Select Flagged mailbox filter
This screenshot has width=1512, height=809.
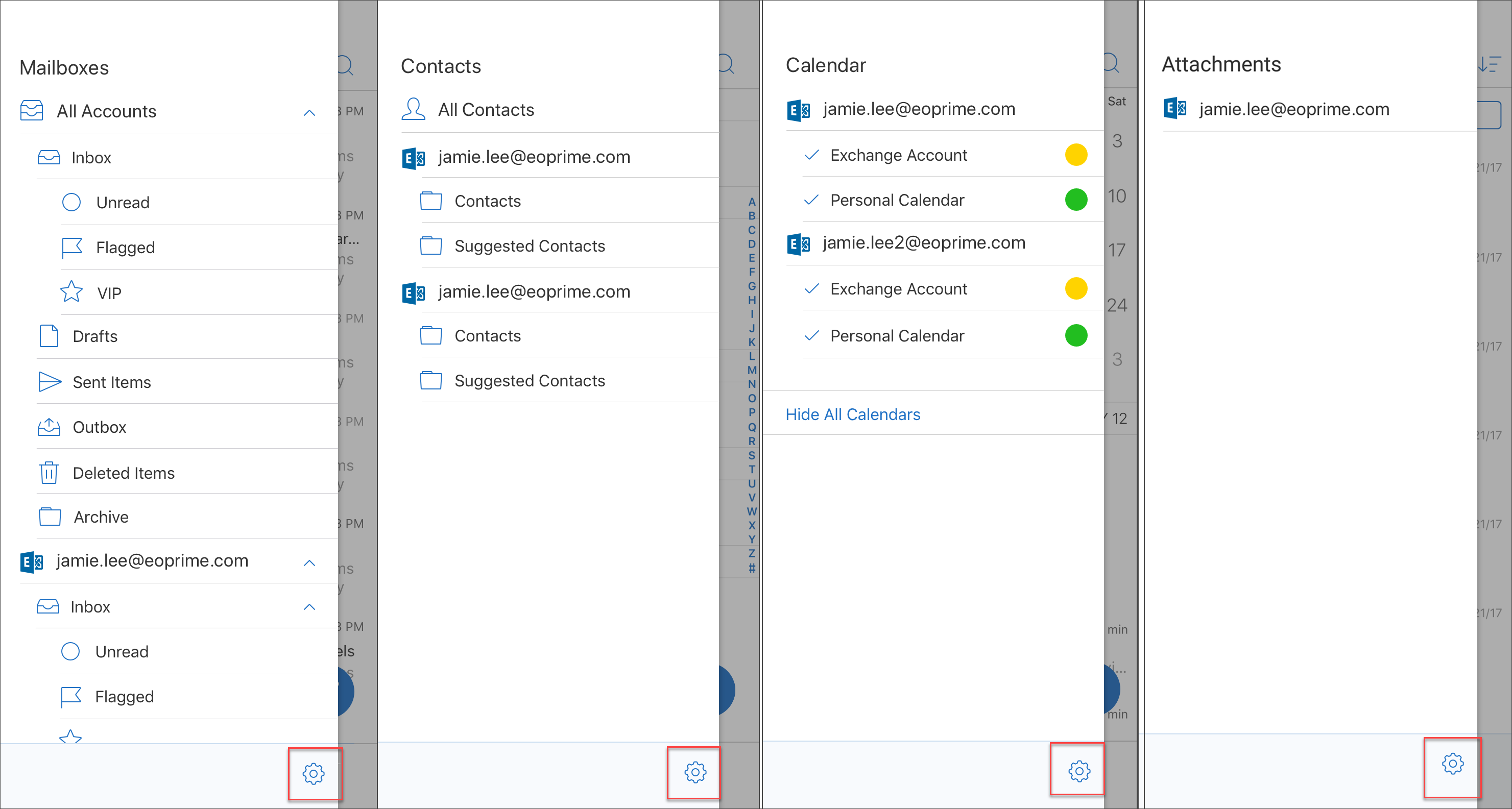tap(124, 247)
